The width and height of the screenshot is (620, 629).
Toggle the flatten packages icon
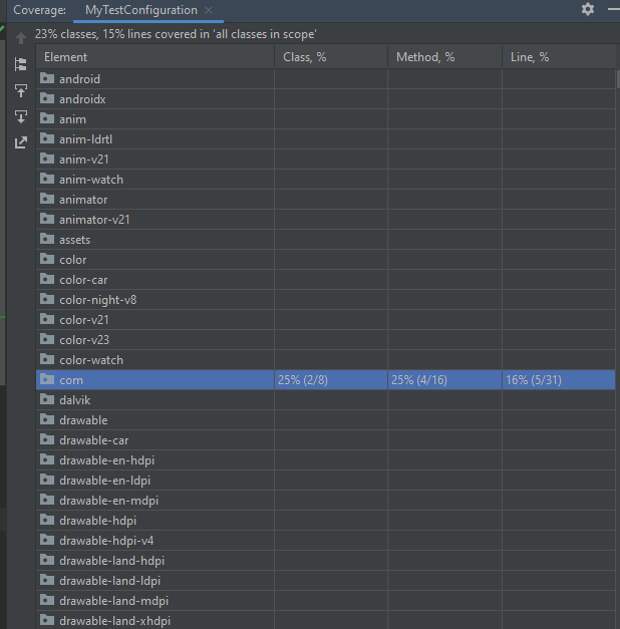tap(21, 64)
